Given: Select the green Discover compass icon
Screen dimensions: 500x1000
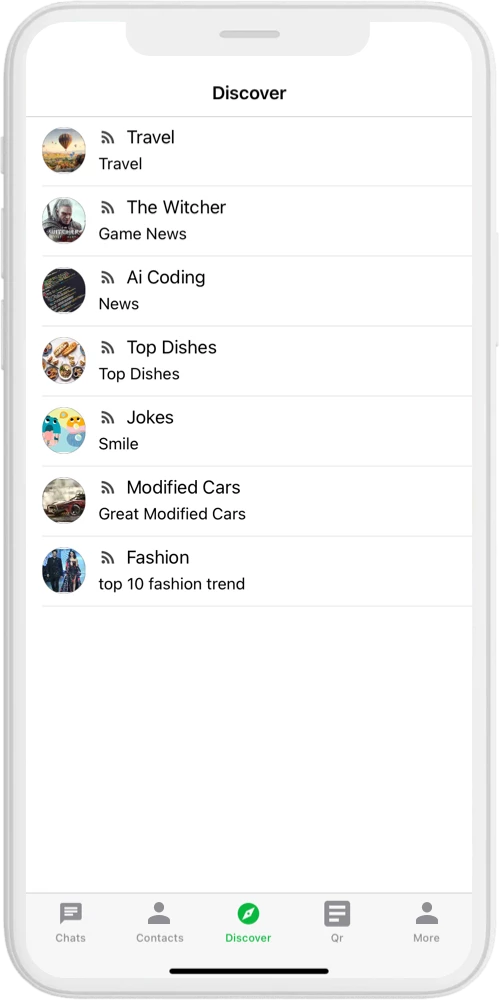Looking at the screenshot, I should pos(248,913).
